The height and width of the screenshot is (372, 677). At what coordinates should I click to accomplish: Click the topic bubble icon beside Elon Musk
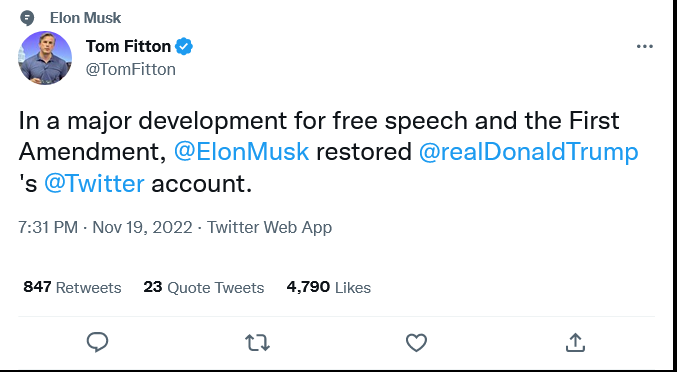point(27,18)
